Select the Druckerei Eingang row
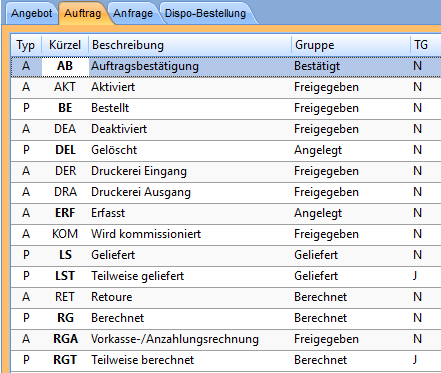This screenshot has height=373, width=441. coord(226,171)
